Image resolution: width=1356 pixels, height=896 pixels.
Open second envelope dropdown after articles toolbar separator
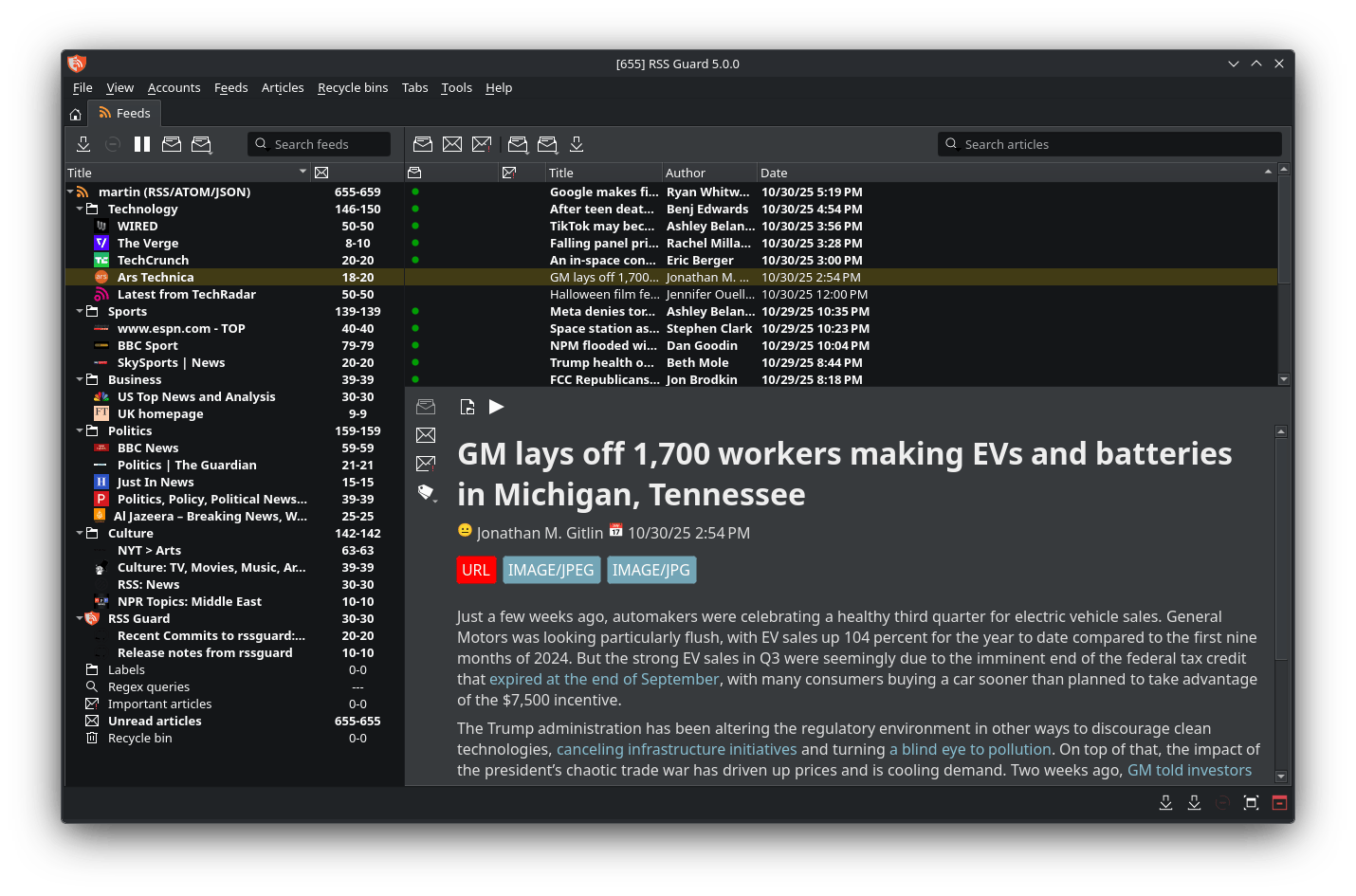pyautogui.click(x=548, y=144)
